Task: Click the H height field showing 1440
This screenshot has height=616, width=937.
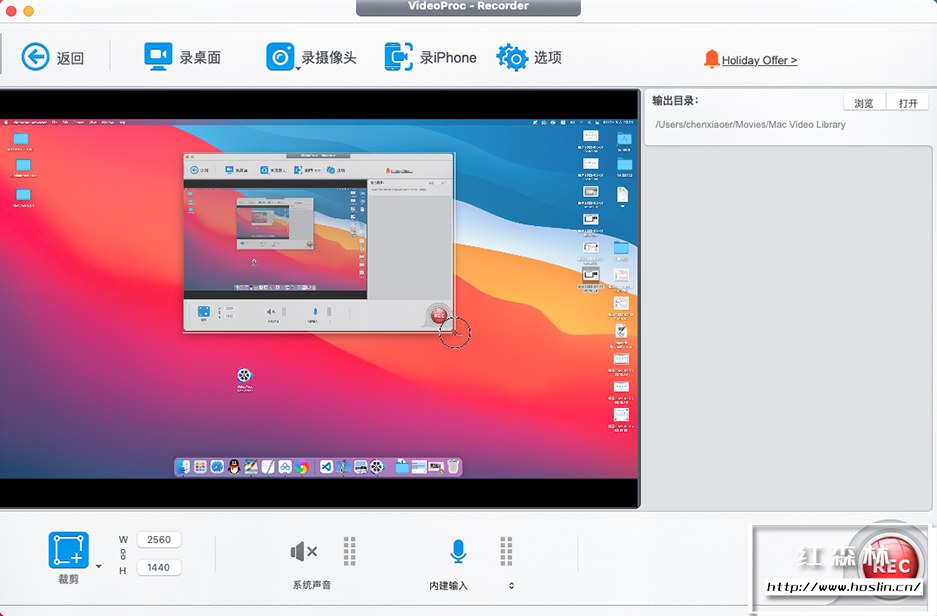Action: [x=159, y=567]
